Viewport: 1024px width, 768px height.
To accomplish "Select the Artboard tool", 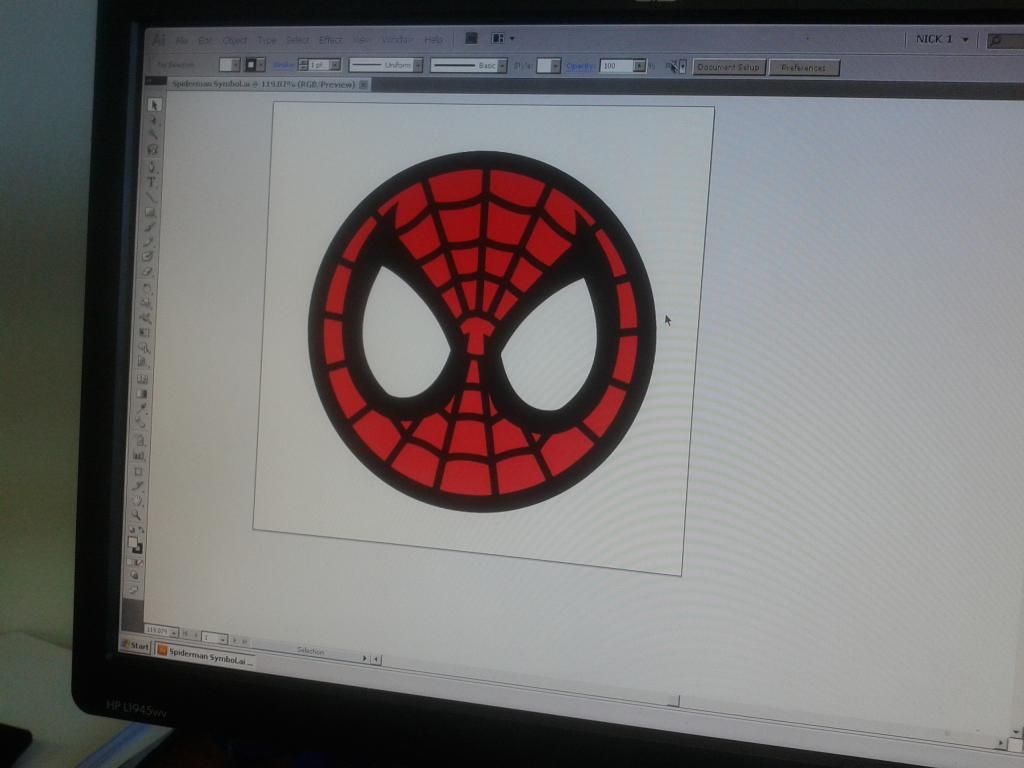I will [138, 472].
